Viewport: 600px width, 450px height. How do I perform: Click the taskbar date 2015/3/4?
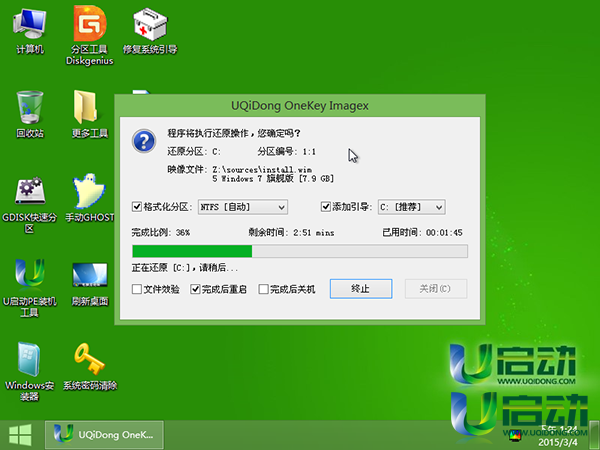pyautogui.click(x=558, y=442)
